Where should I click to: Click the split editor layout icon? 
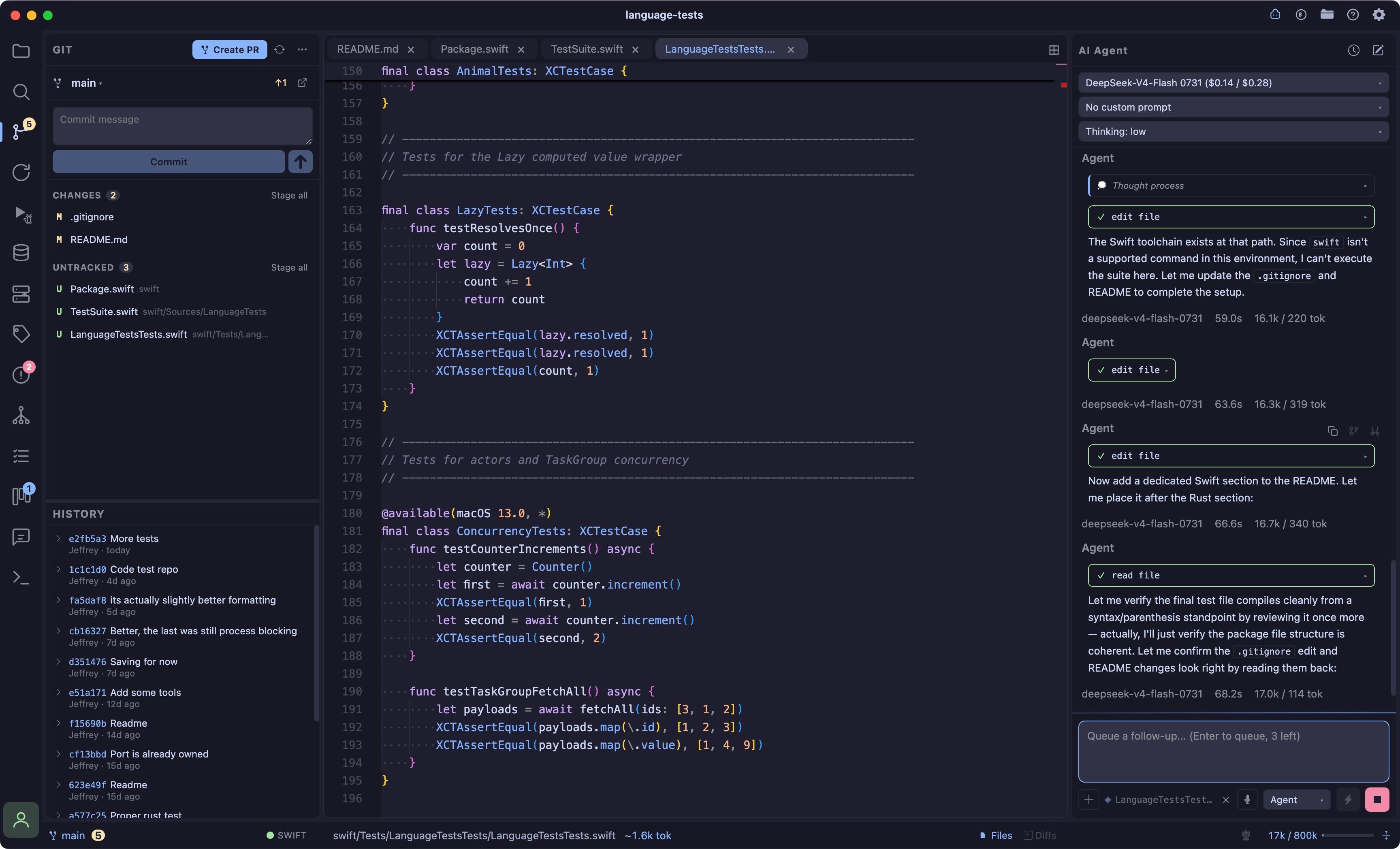click(x=1053, y=50)
